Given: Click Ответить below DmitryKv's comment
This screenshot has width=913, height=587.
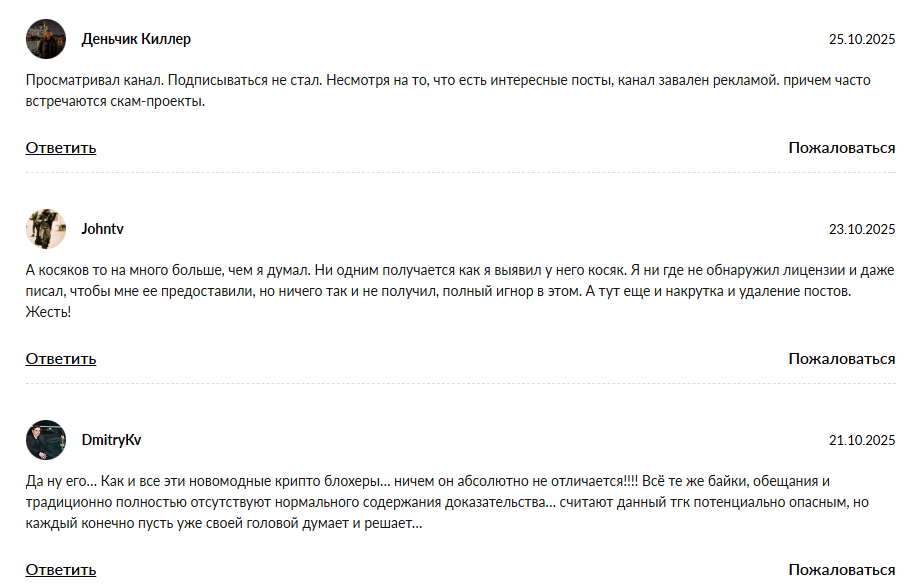Looking at the screenshot, I should (61, 570).
